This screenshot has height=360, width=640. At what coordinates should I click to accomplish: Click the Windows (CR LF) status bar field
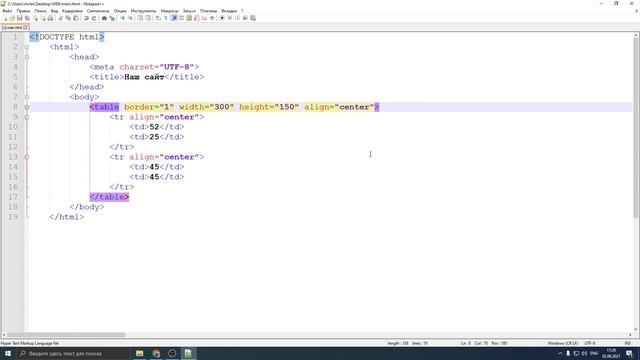click(562, 343)
